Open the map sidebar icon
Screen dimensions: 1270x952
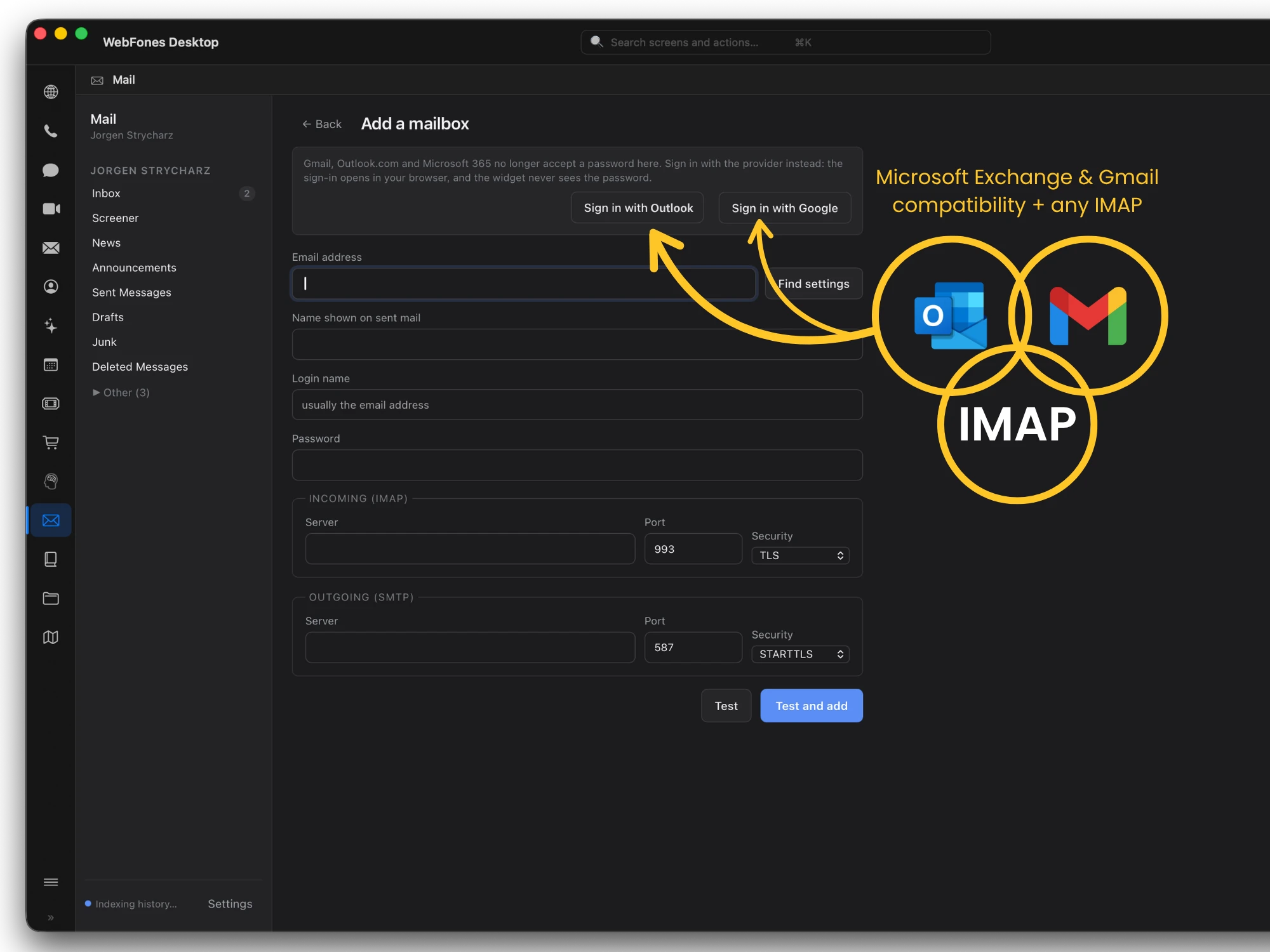tap(51, 637)
